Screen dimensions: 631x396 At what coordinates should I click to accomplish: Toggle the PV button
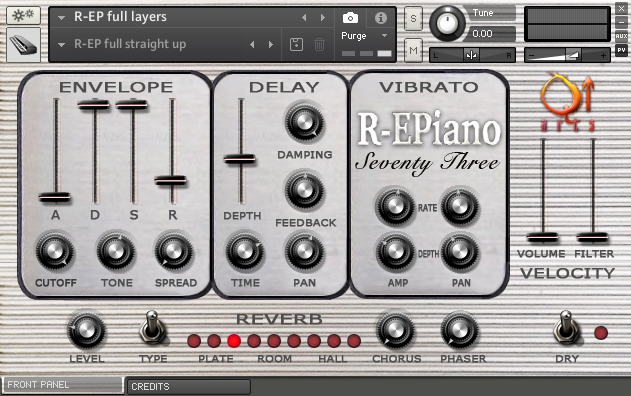(621, 50)
